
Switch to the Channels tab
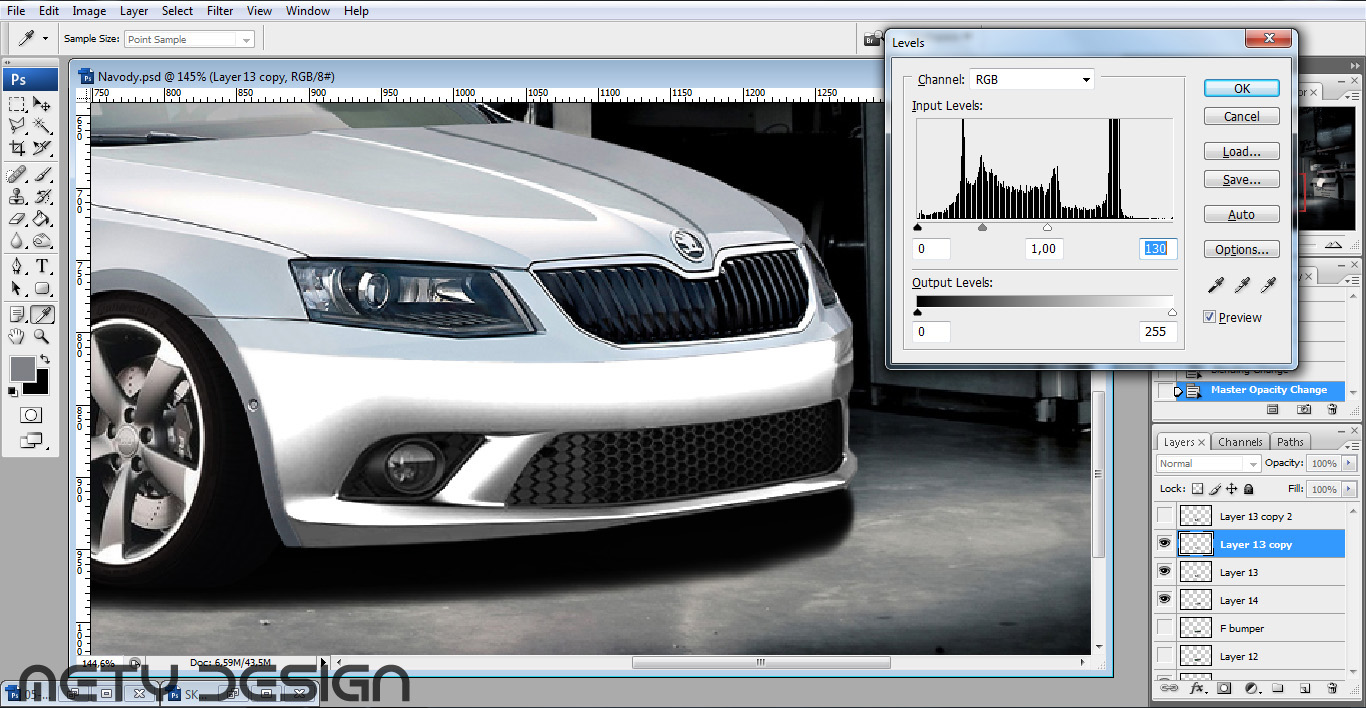click(x=1240, y=442)
